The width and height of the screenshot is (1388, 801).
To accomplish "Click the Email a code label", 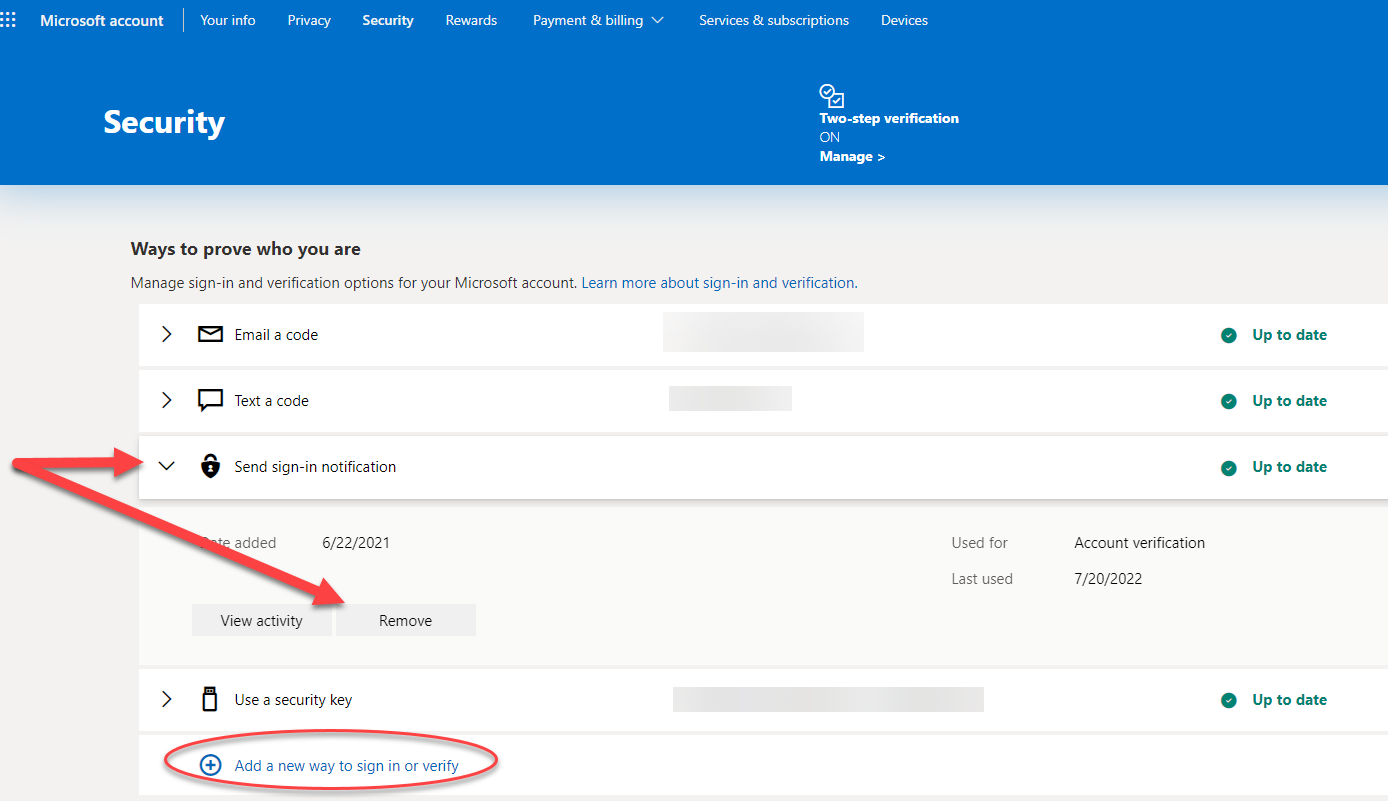I will point(276,335).
